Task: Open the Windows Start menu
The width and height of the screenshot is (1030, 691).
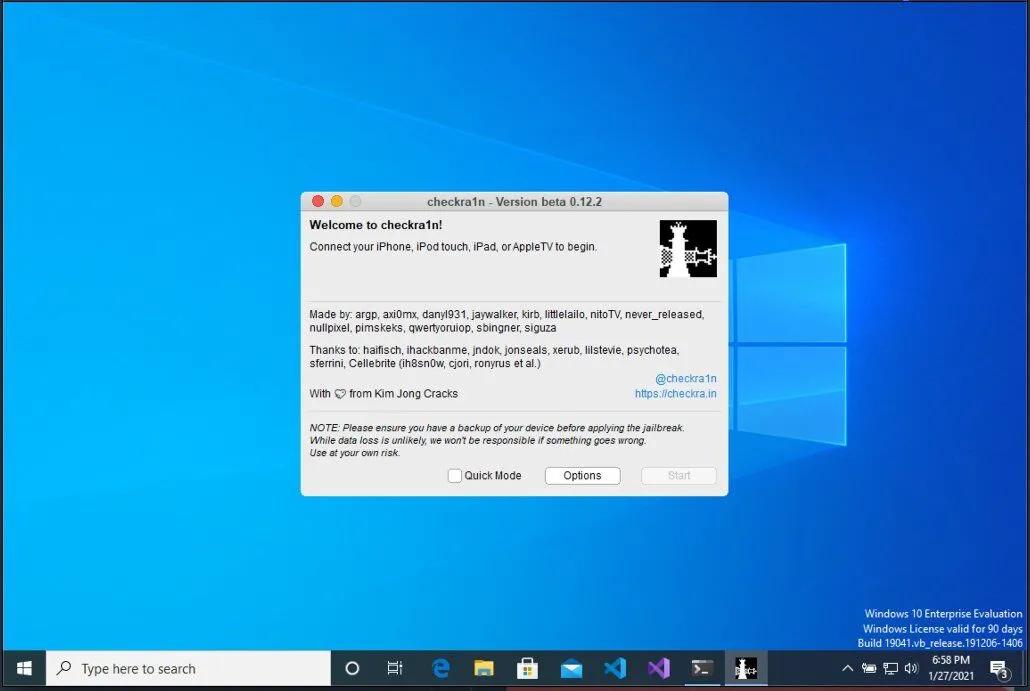Action: pos(23,668)
